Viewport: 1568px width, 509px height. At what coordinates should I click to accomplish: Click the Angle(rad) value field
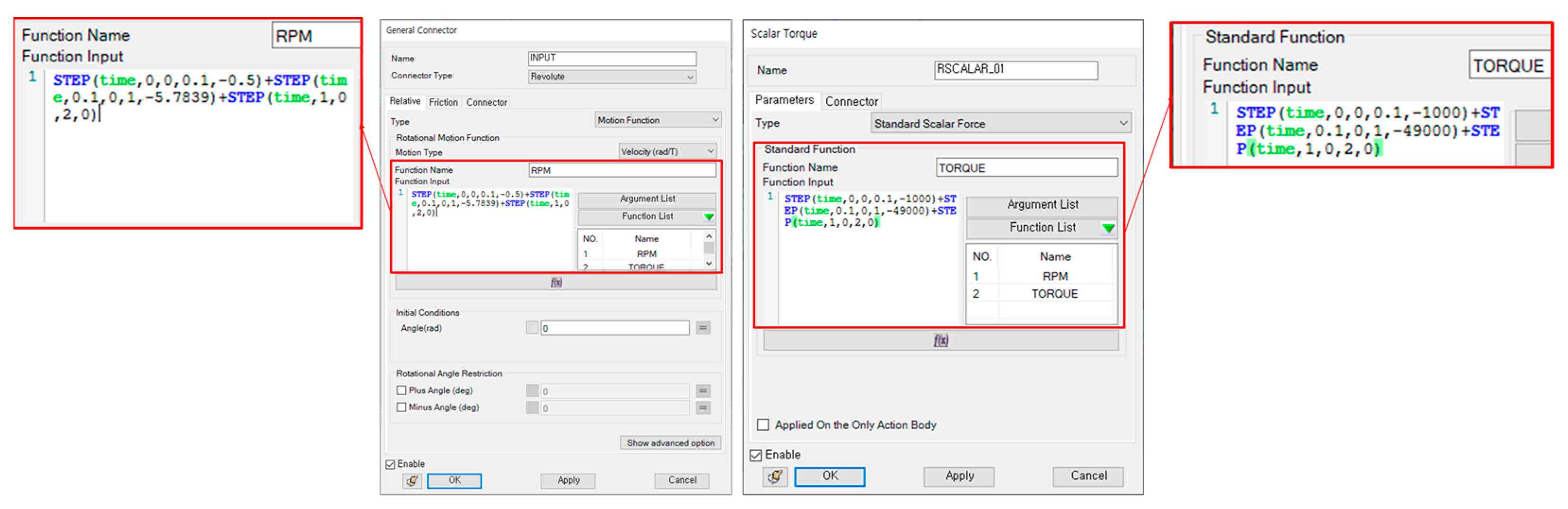(615, 329)
